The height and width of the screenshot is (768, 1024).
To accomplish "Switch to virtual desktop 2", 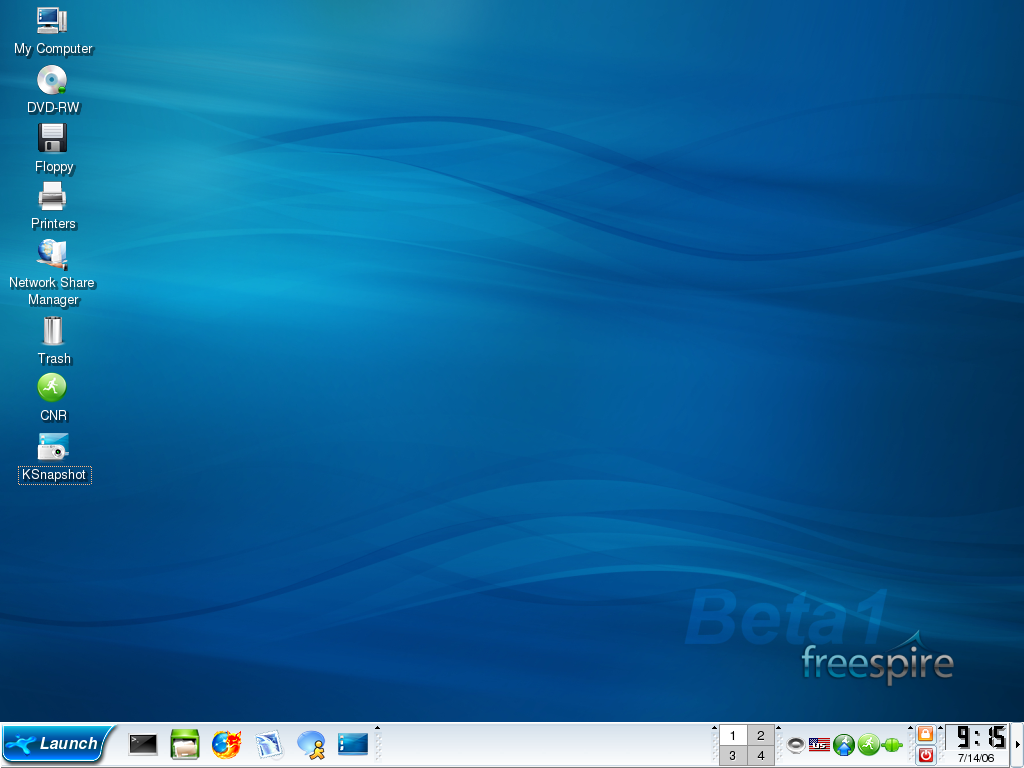I will pyautogui.click(x=761, y=735).
